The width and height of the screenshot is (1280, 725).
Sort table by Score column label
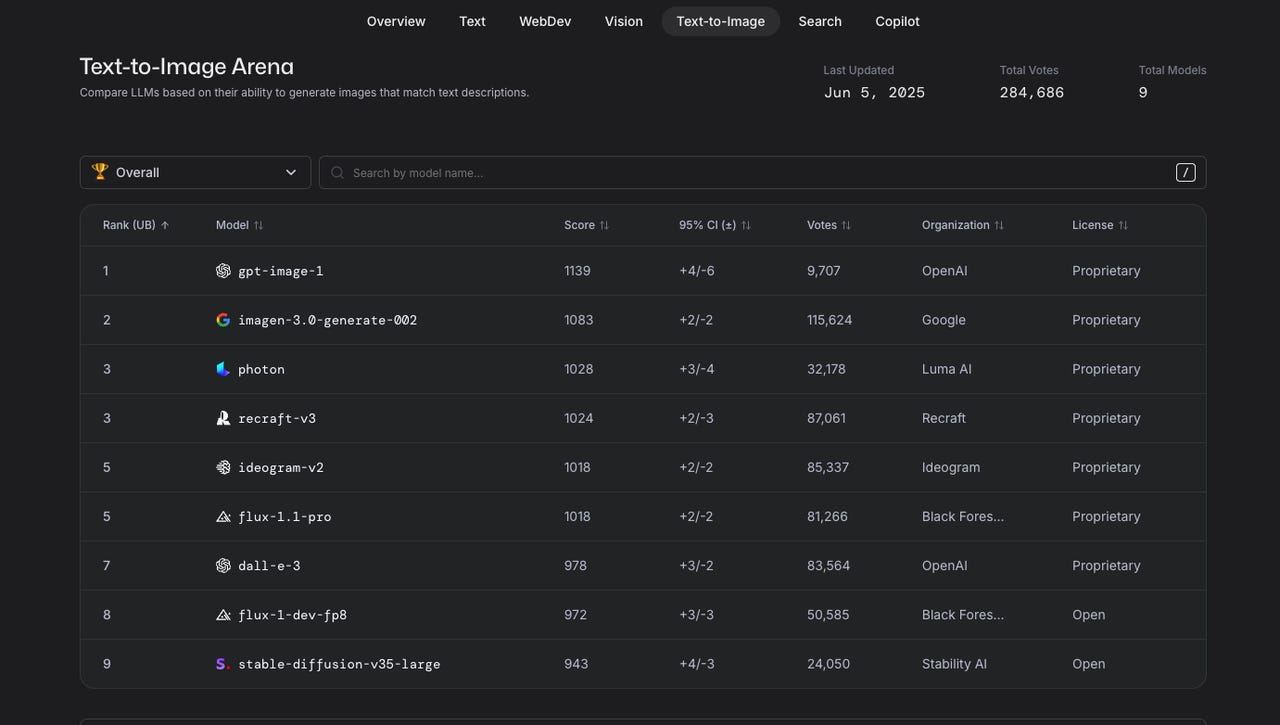click(x=579, y=225)
